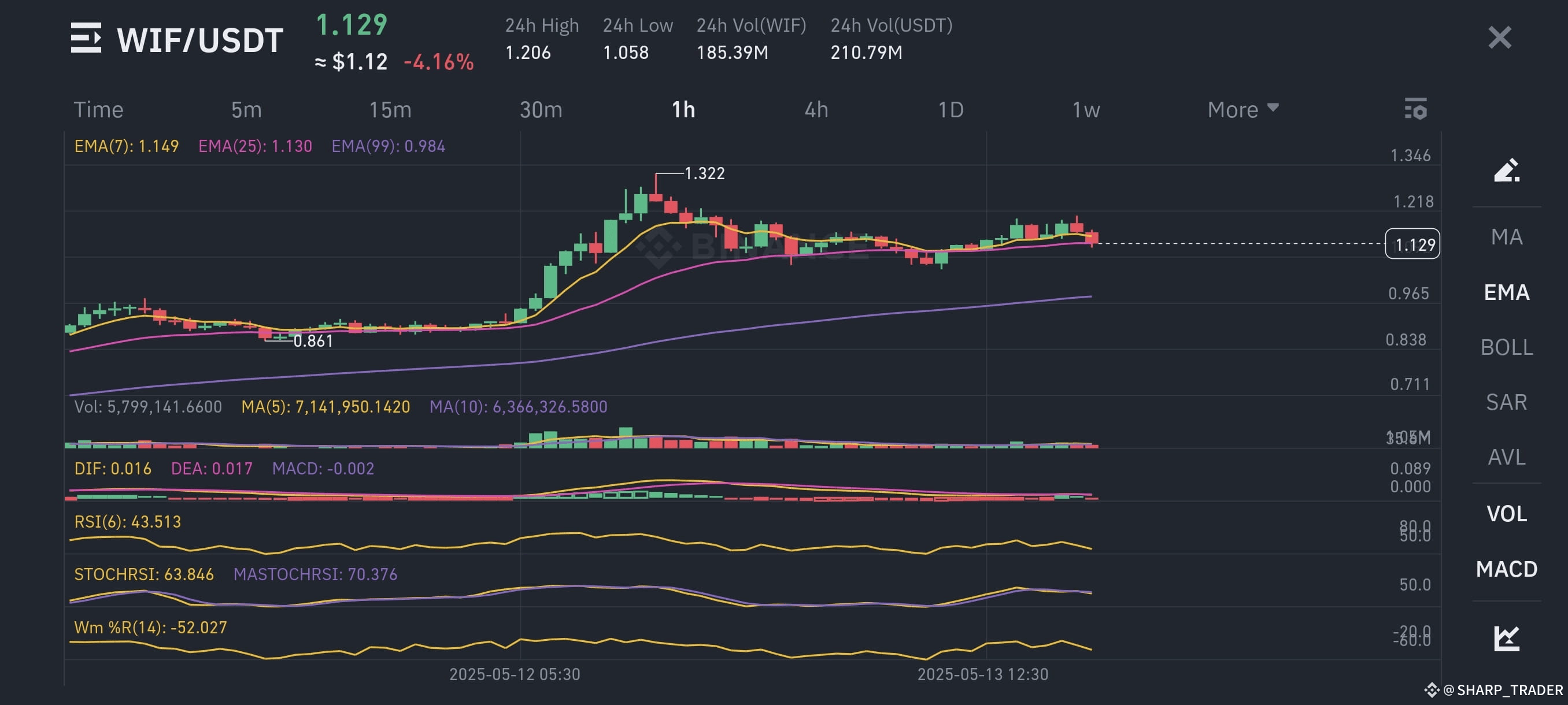Click the Binance logo beside WIF/USDT

coord(86,38)
